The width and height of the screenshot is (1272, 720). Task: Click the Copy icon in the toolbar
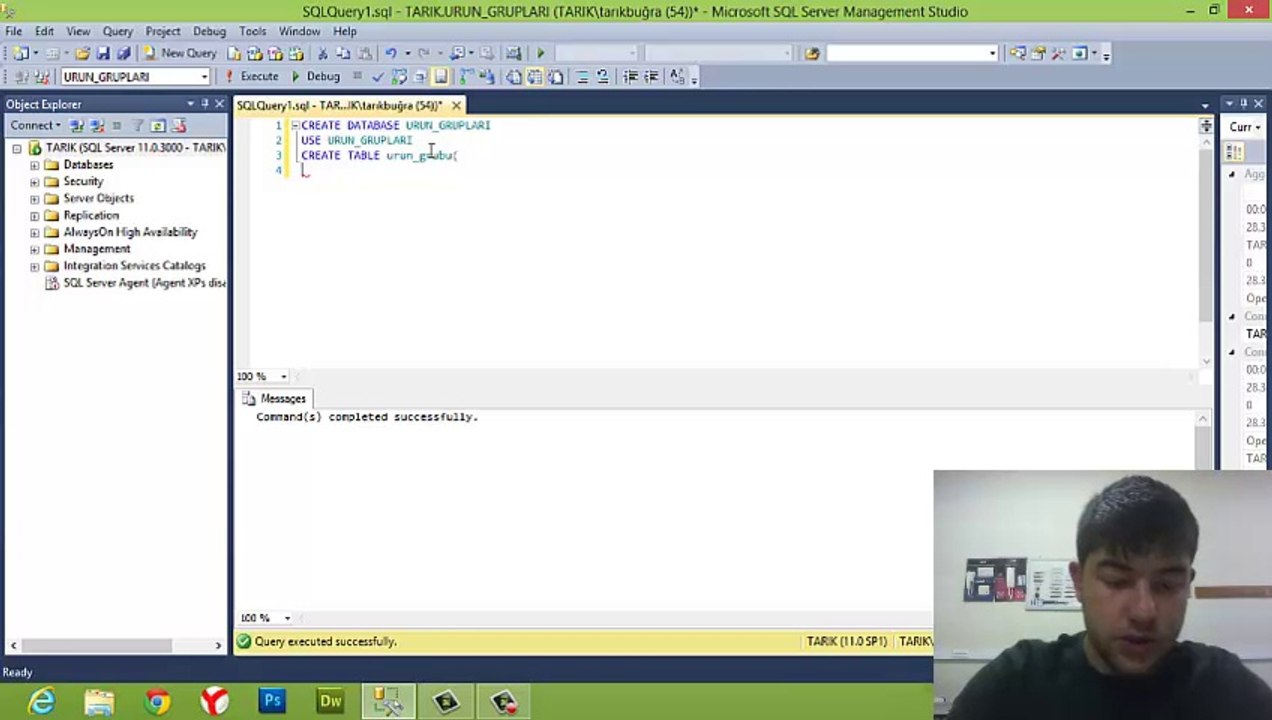pyautogui.click(x=343, y=53)
